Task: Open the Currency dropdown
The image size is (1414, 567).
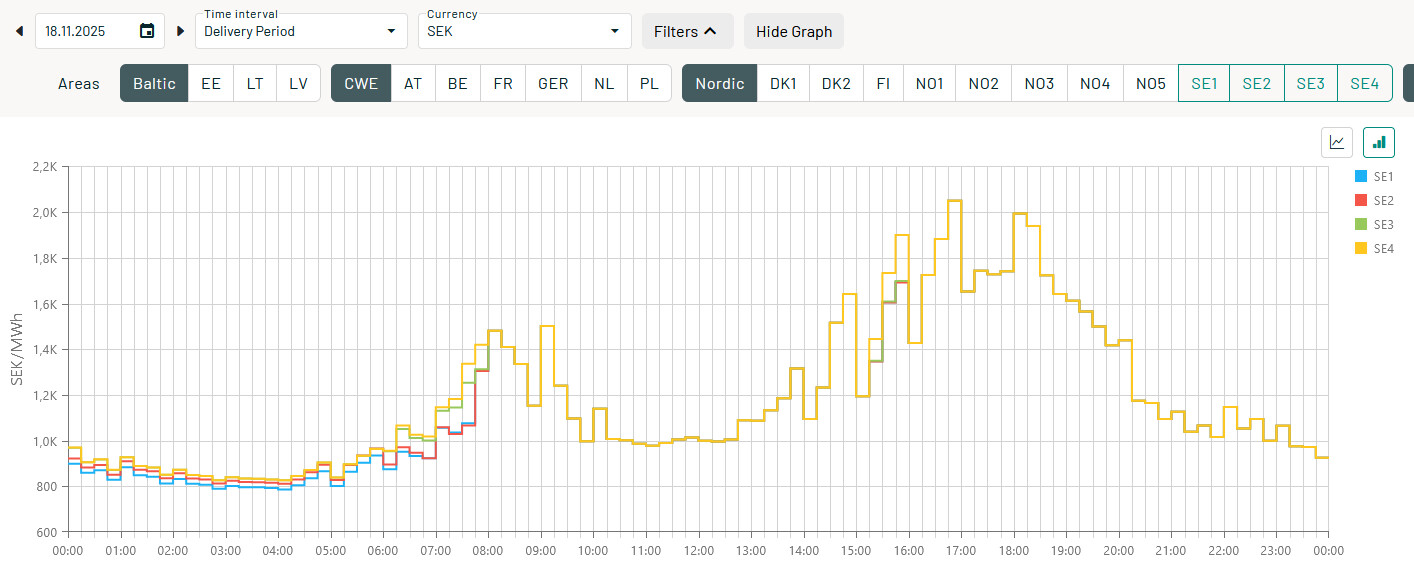Action: [x=524, y=31]
